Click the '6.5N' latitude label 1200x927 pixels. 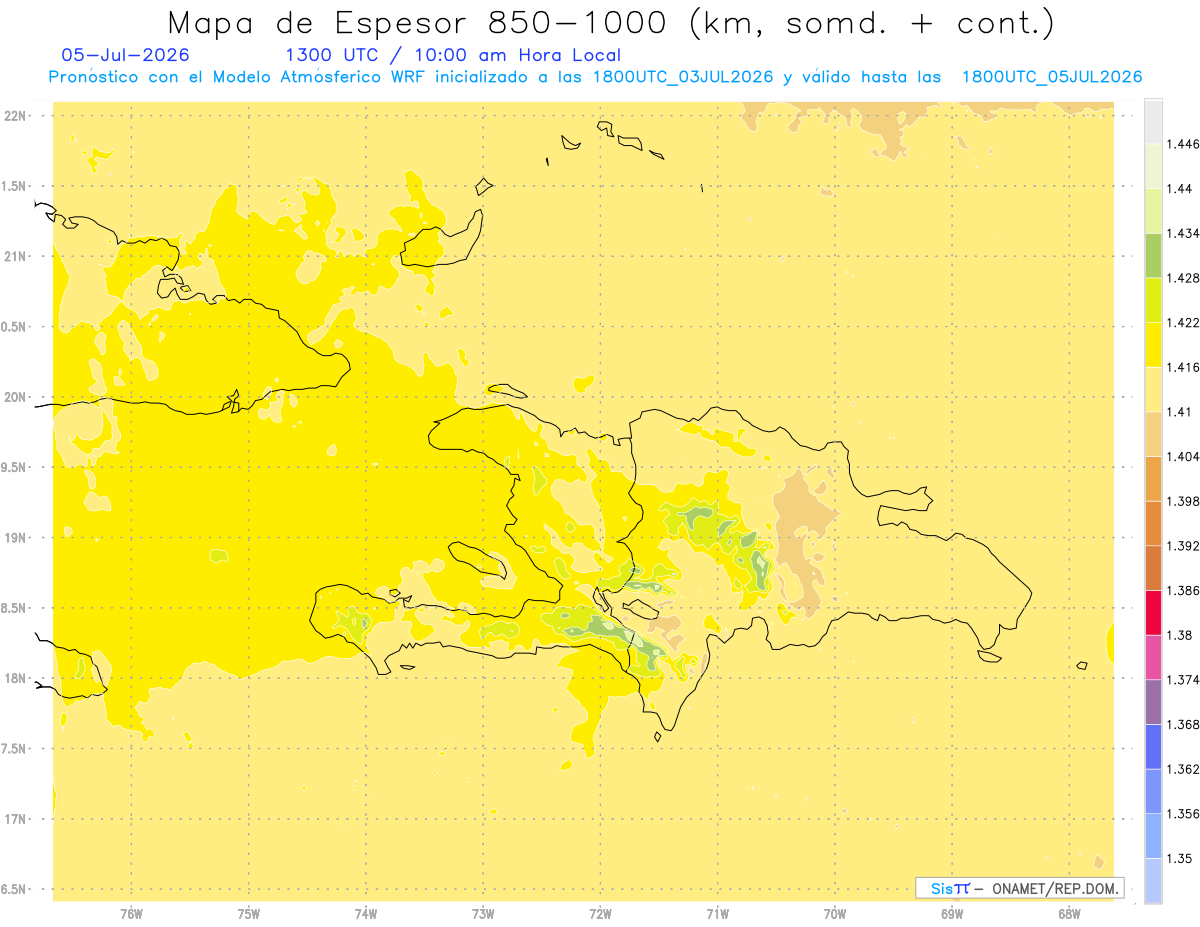15,889
